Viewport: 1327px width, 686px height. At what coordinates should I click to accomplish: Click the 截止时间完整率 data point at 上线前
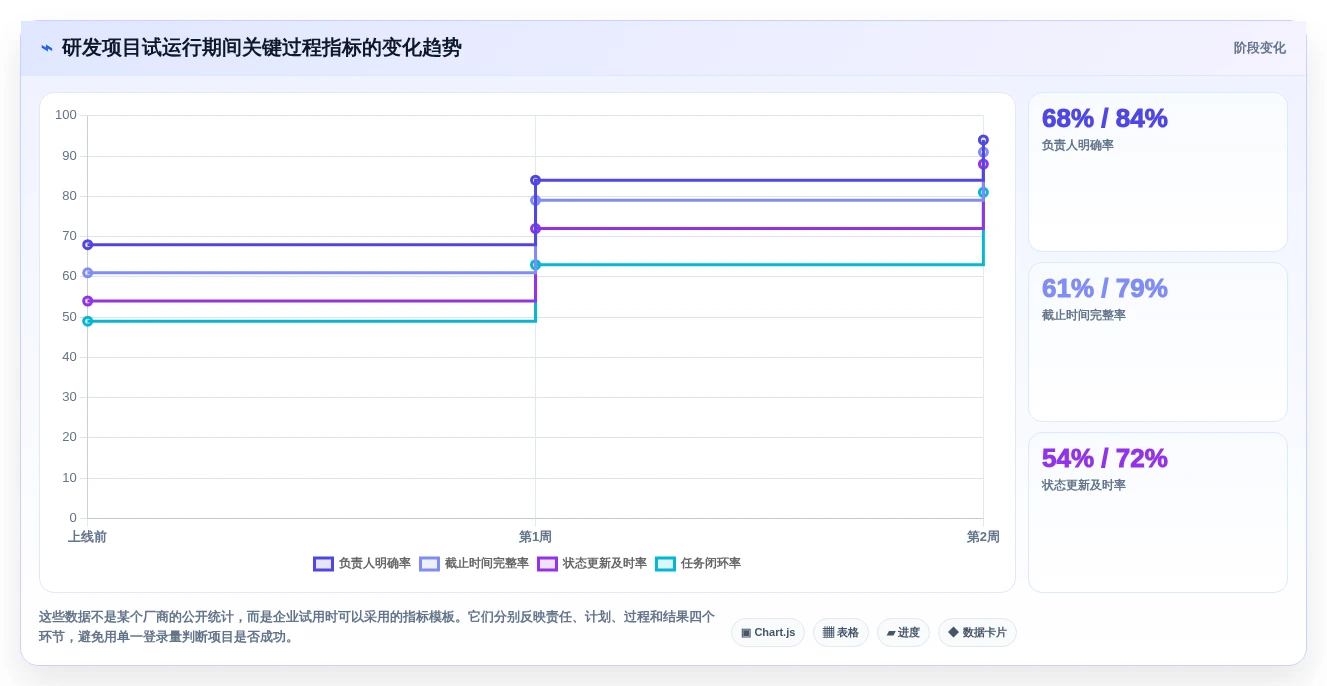[87, 272]
